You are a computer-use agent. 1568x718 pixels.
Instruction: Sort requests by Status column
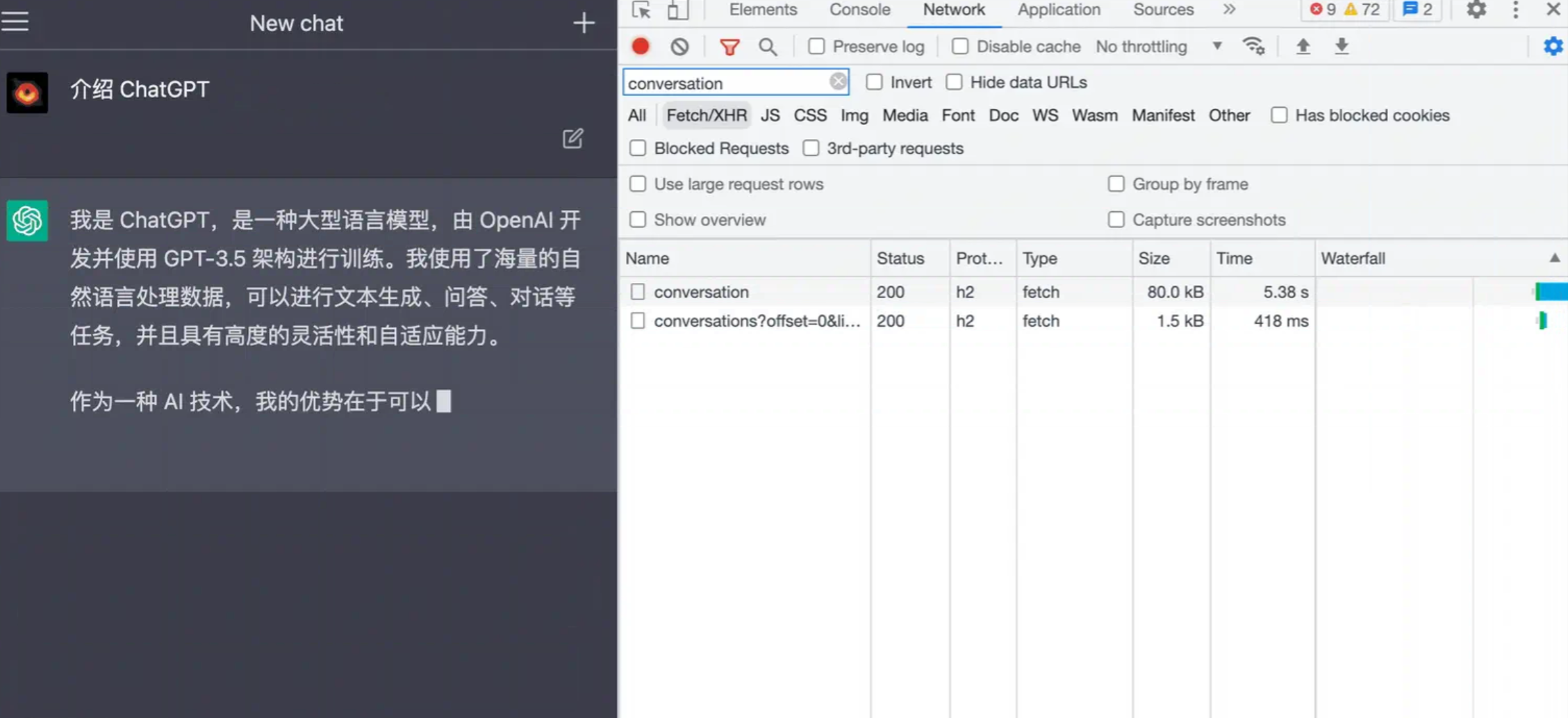click(910, 258)
